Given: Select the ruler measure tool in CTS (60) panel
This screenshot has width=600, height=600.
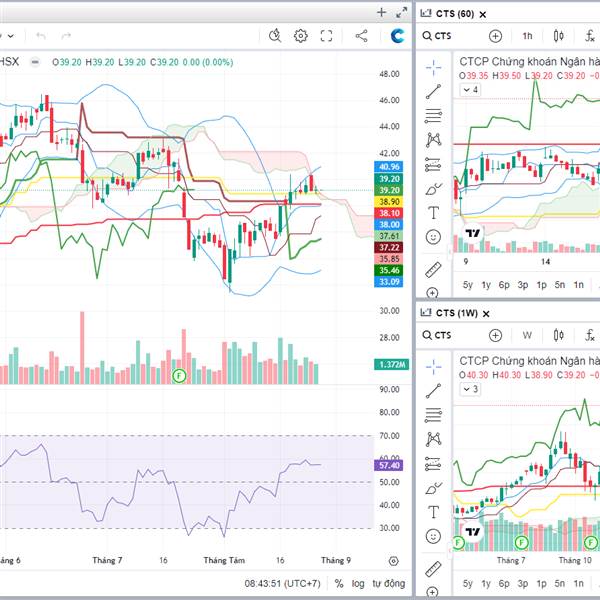Looking at the screenshot, I should pyautogui.click(x=433, y=270).
